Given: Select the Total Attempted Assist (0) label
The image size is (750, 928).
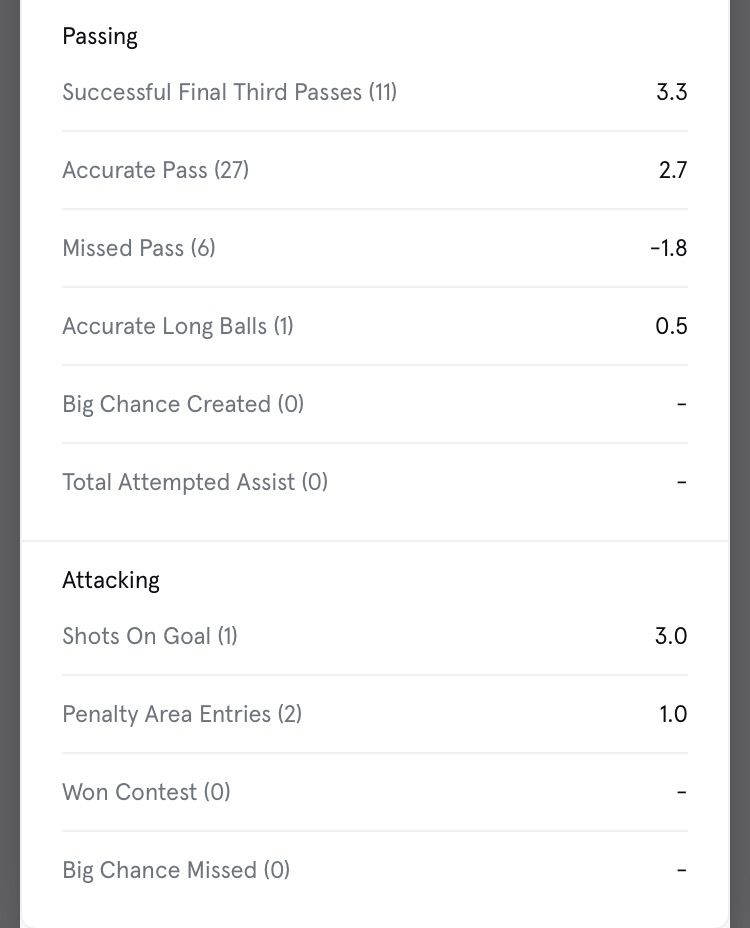Looking at the screenshot, I should [195, 483].
